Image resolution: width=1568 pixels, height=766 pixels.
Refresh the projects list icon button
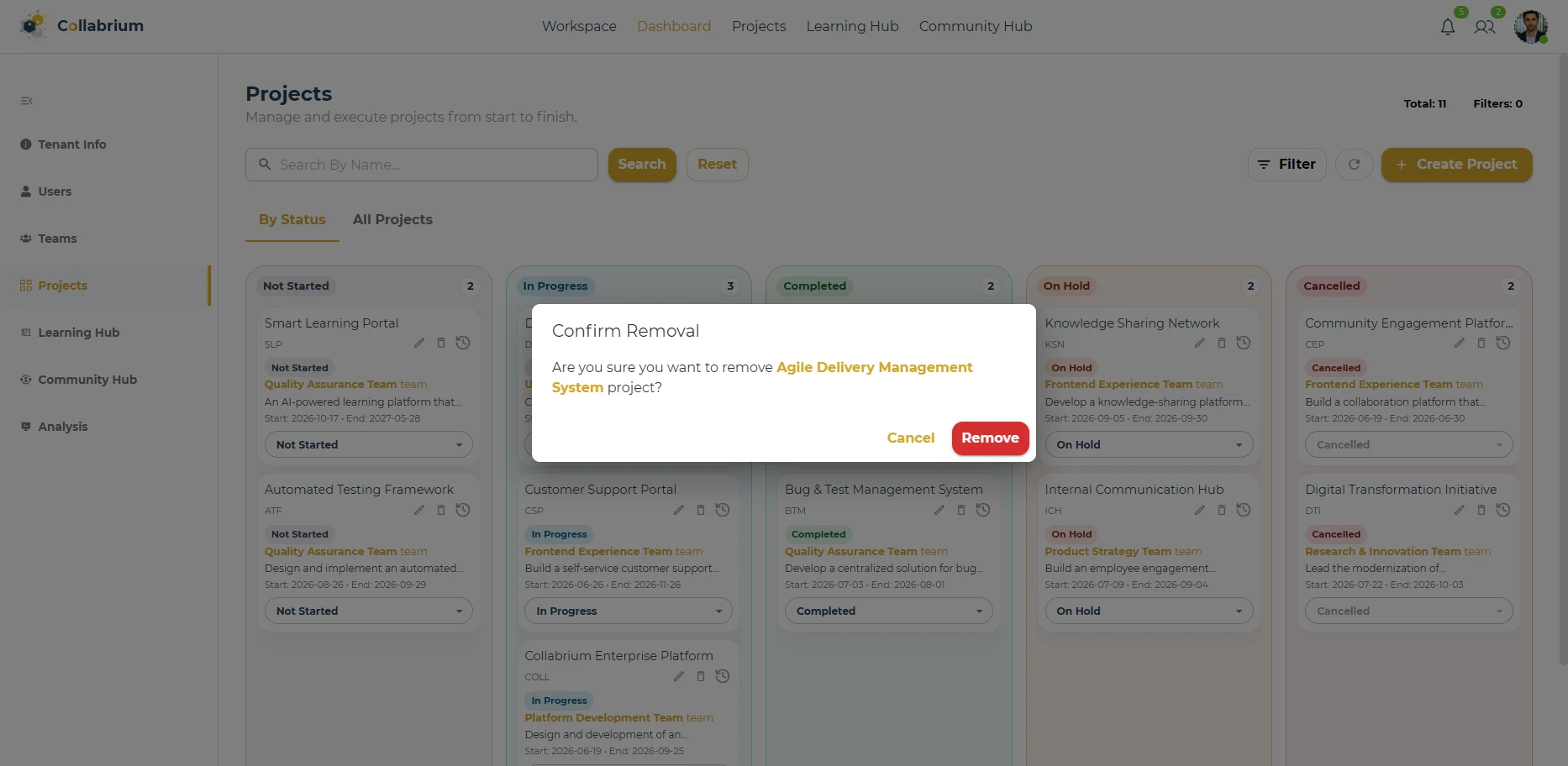point(1355,165)
